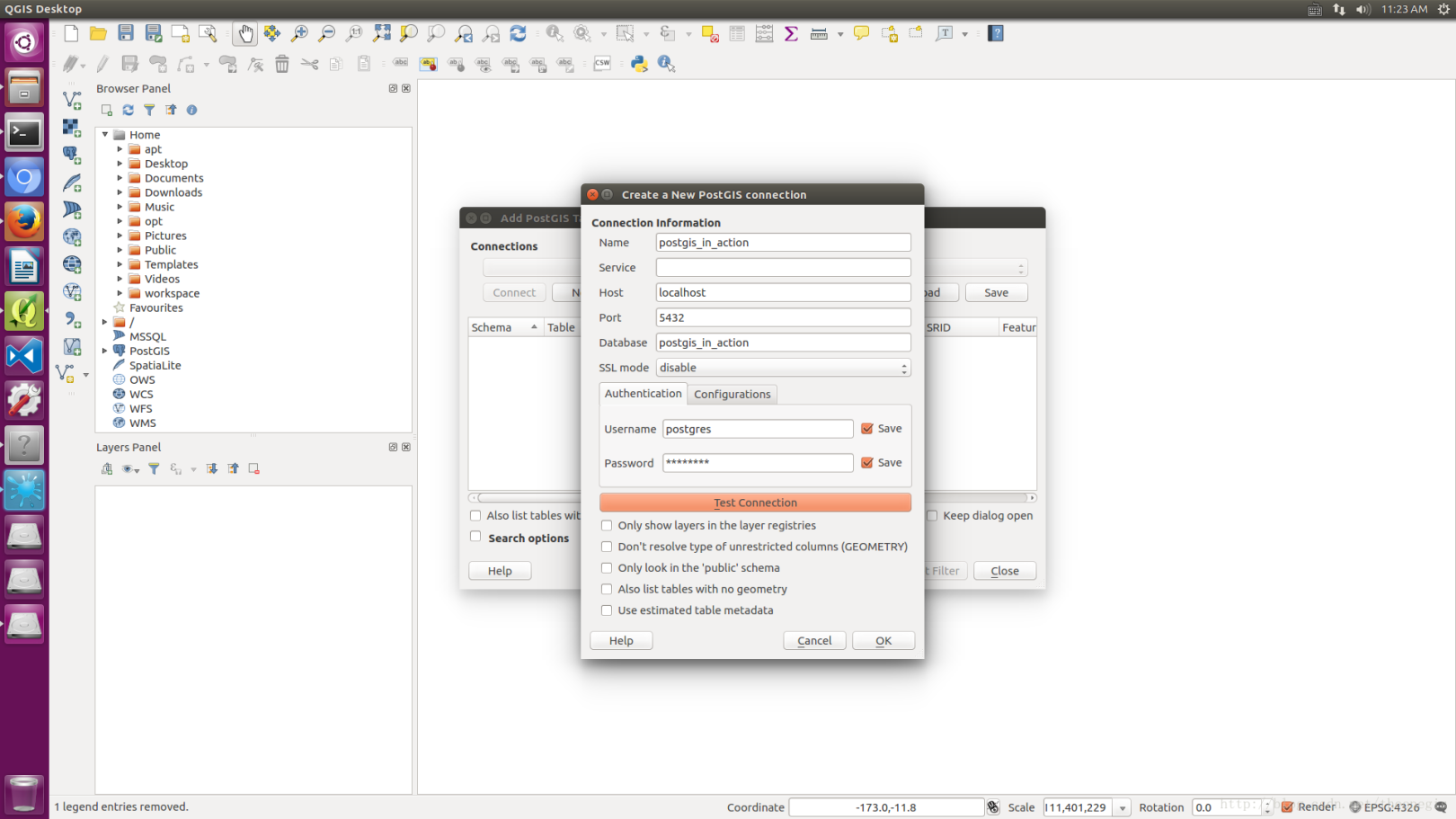Image resolution: width=1456 pixels, height=819 pixels.
Task: Click Close in Add PostGIS Table window
Action: point(1005,571)
